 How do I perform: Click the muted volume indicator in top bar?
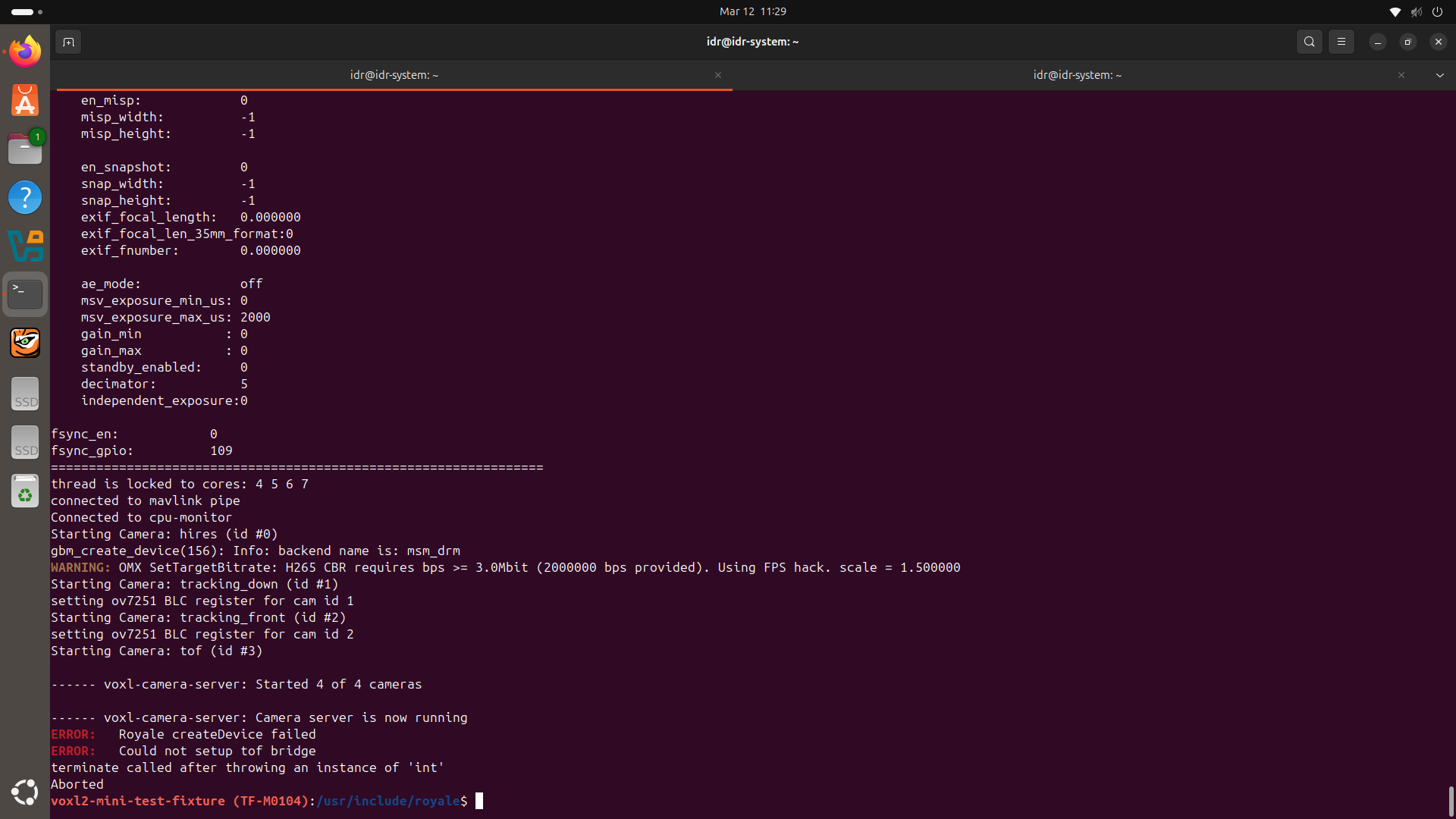1417,11
